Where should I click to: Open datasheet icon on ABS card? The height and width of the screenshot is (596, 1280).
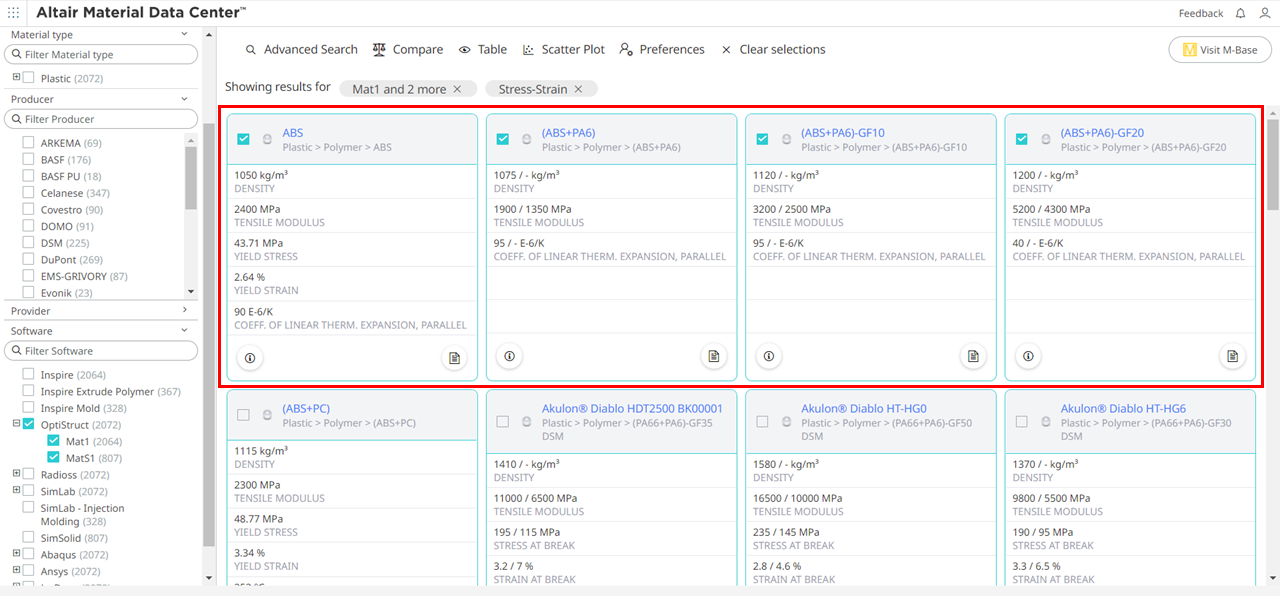click(454, 357)
